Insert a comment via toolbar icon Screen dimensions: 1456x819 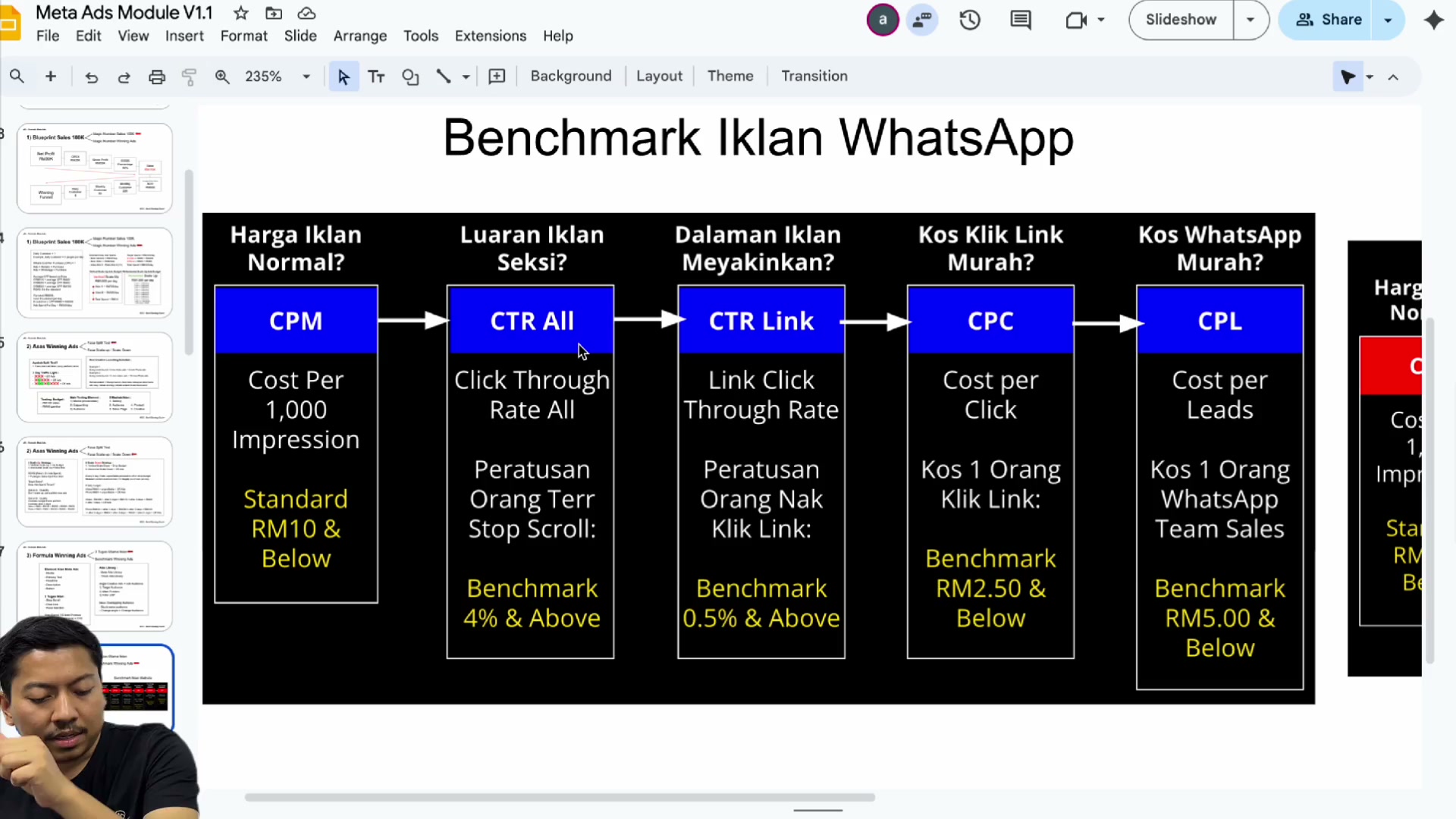(x=497, y=77)
